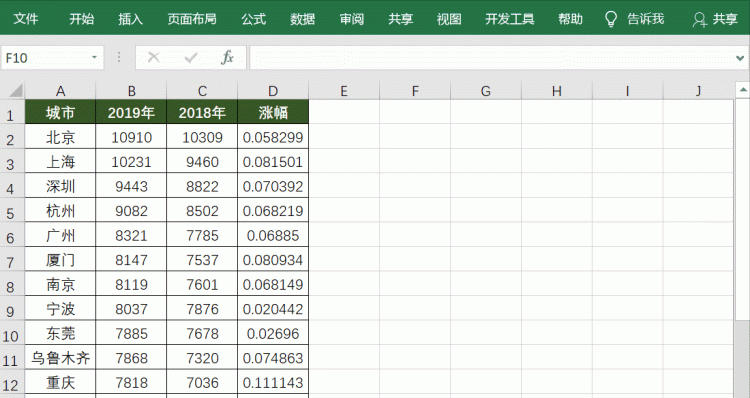750x398 pixels.
Task: Select column J header
Action: point(698,91)
